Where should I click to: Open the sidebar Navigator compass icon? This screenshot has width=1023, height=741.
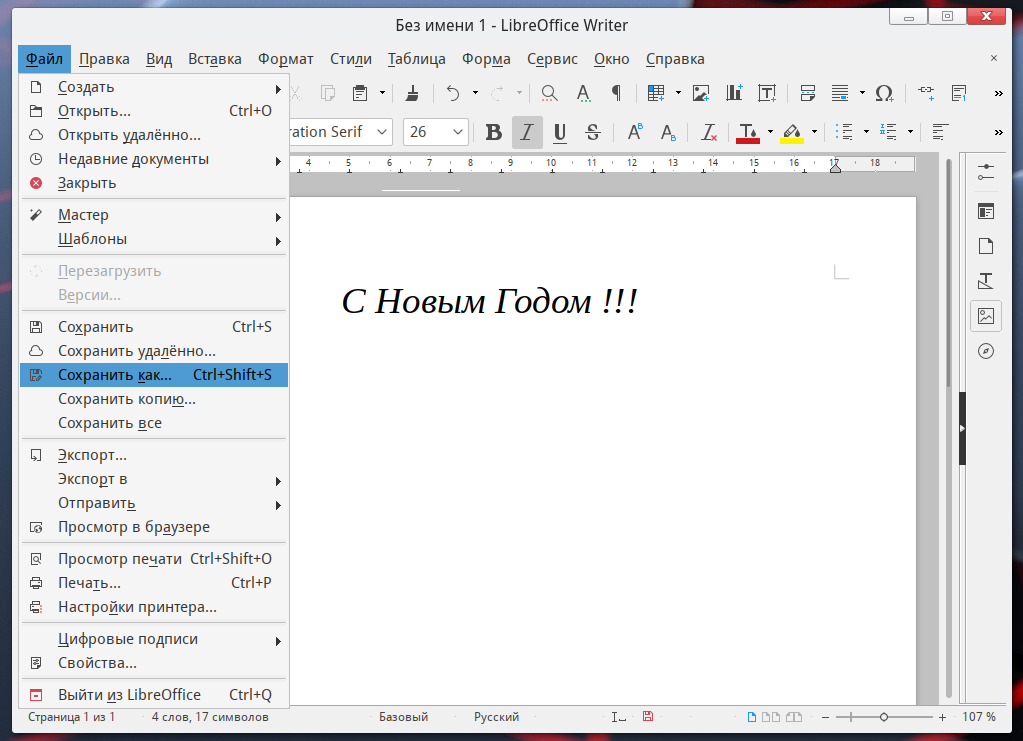986,351
